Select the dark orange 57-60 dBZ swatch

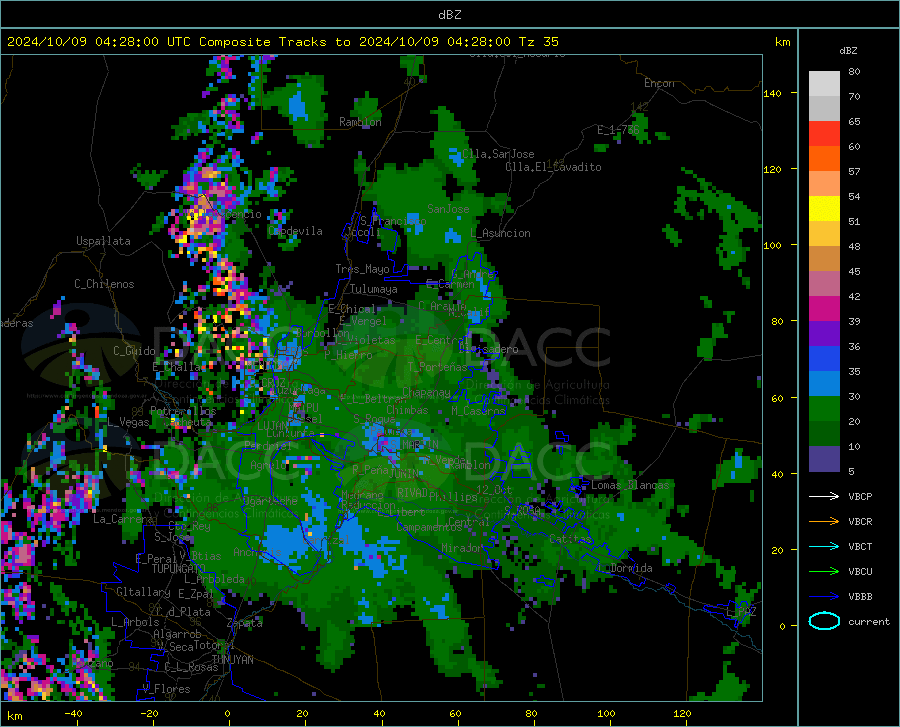(x=824, y=158)
